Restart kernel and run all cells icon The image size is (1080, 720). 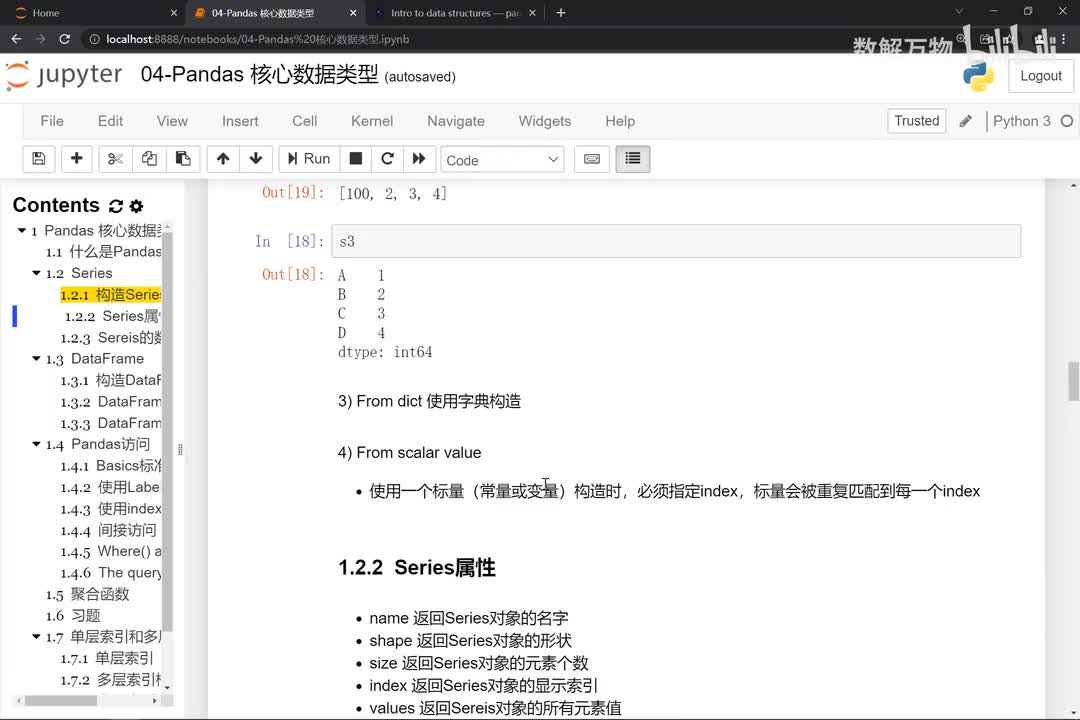pyautogui.click(x=419, y=159)
